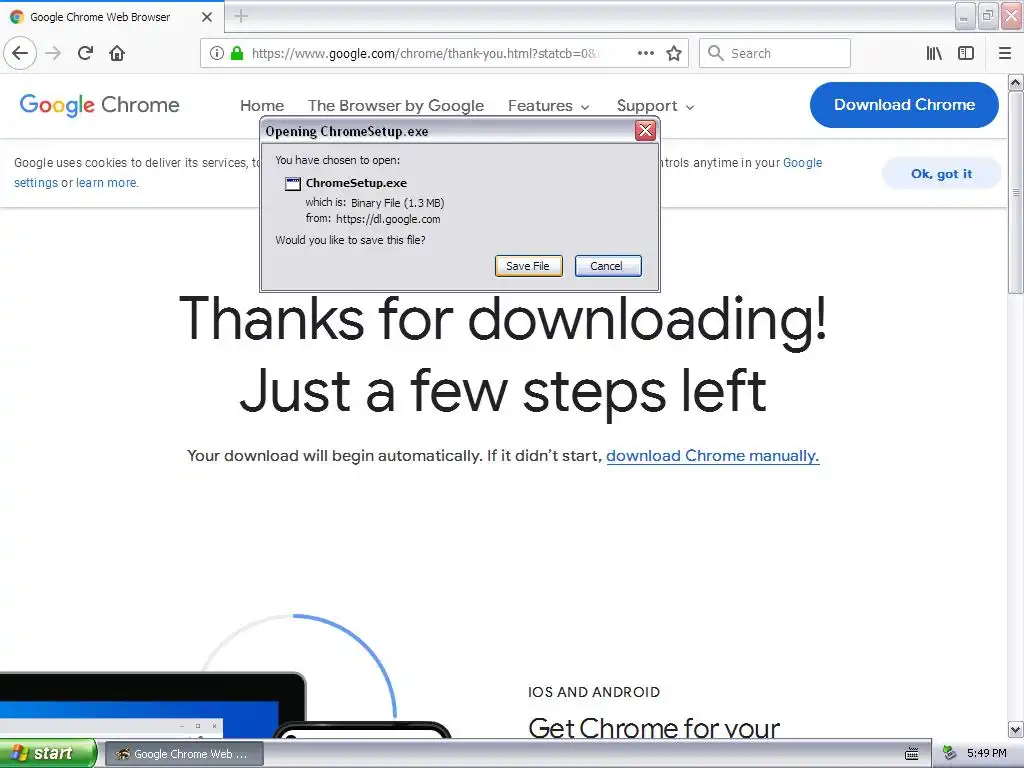
Task: Follow the download Chrome manually link
Action: [x=712, y=456]
